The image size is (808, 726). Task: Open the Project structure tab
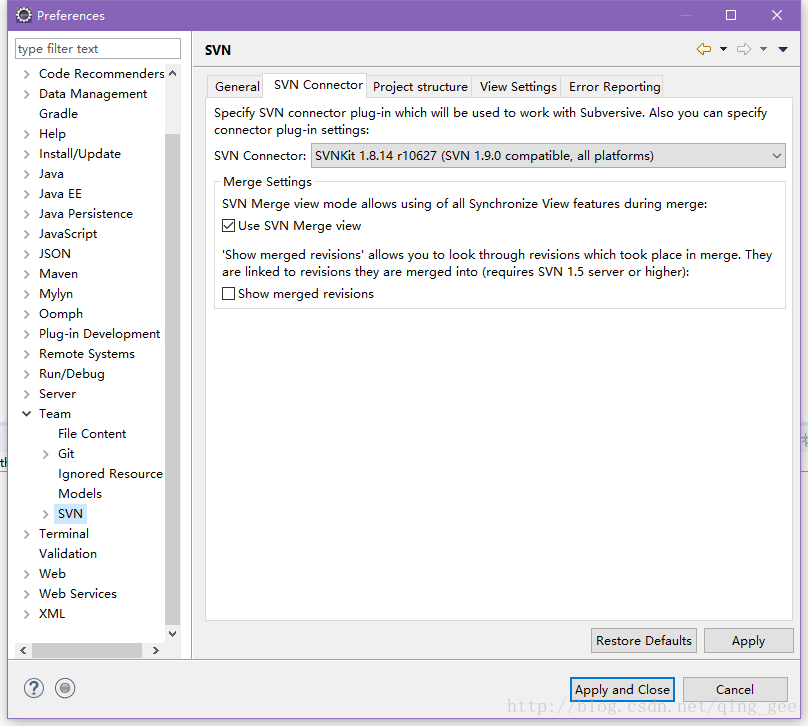[x=420, y=87]
